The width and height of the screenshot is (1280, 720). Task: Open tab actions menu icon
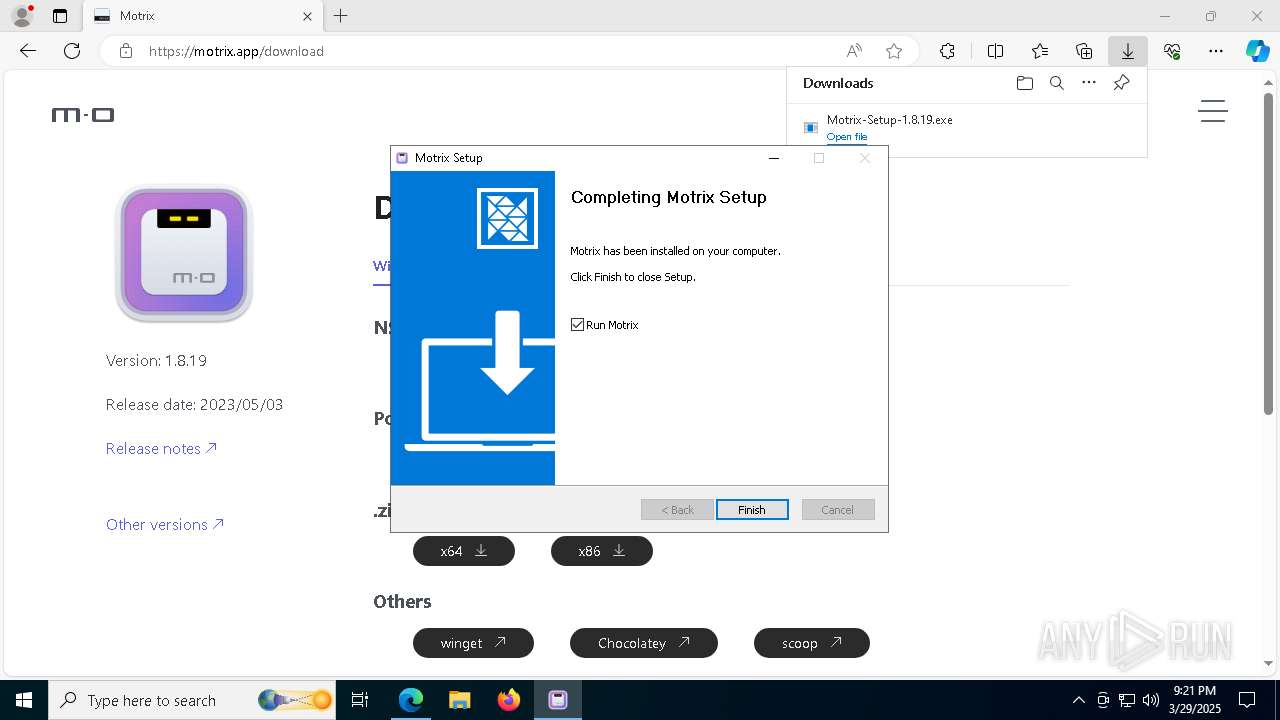point(60,16)
